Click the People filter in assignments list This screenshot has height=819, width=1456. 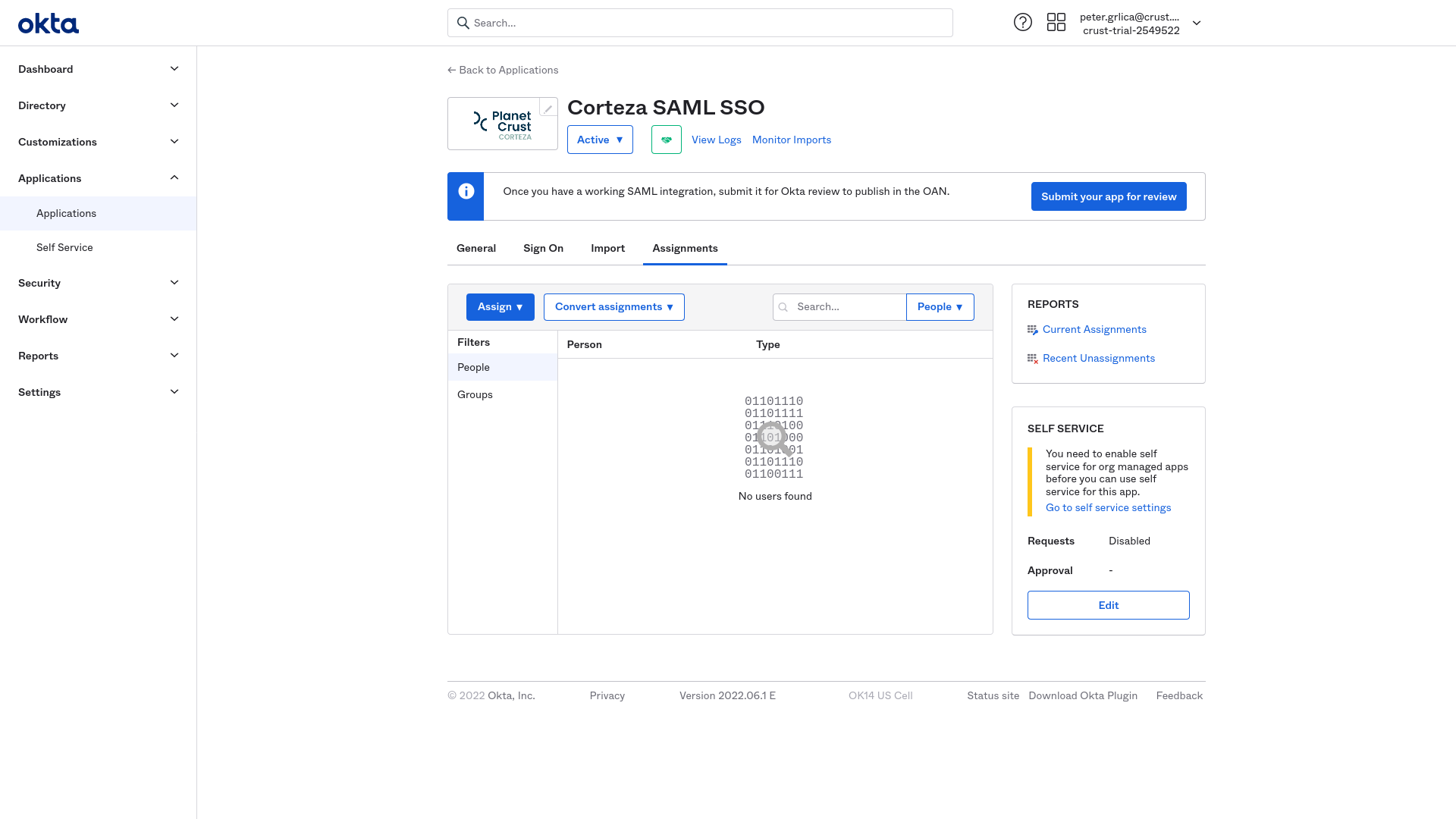(473, 367)
